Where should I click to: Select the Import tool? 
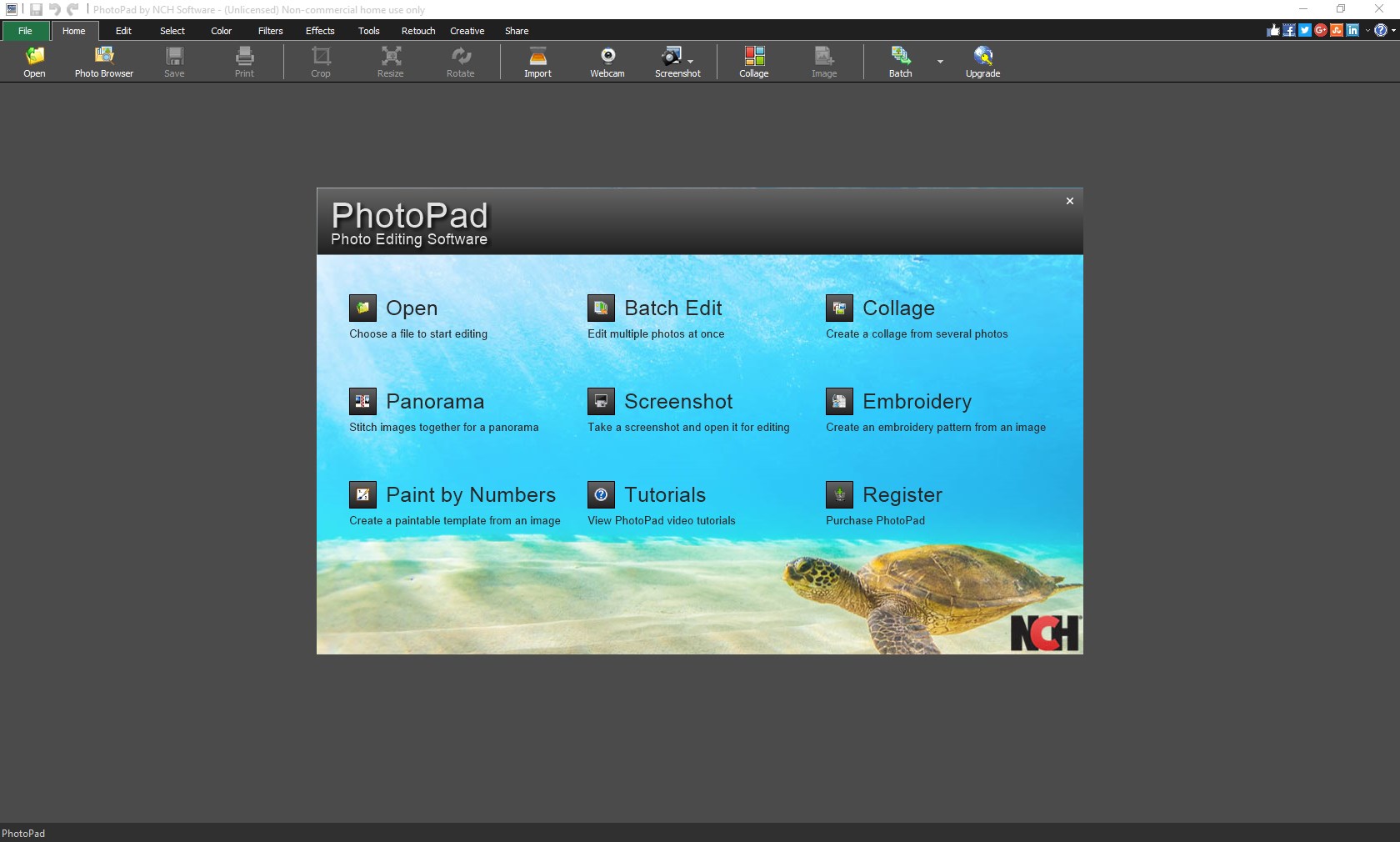[537, 61]
